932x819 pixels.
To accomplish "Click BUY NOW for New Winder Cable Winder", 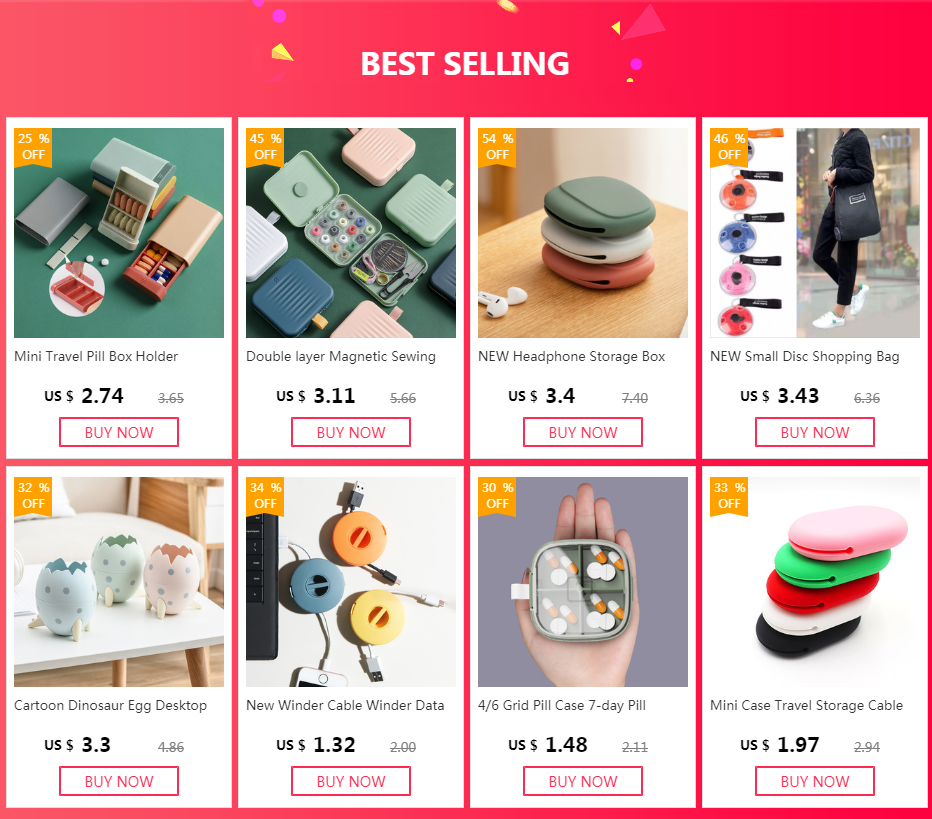I will (351, 781).
